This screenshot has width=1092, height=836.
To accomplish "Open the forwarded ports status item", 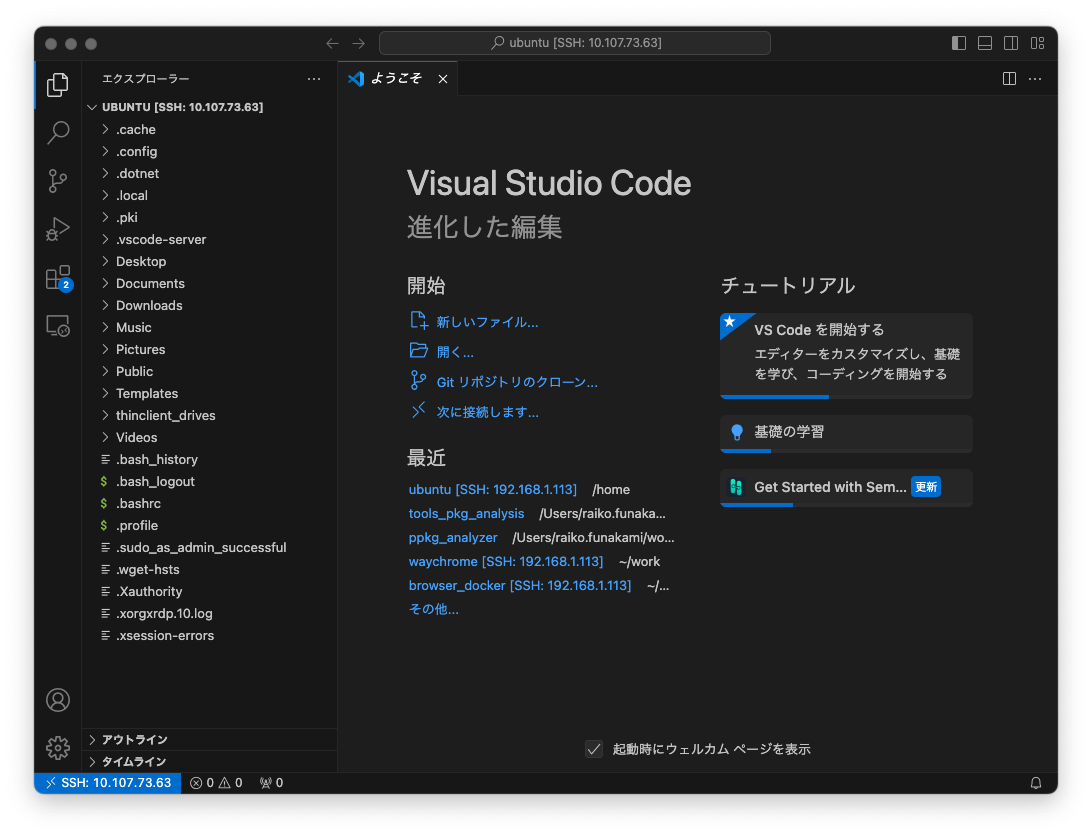I will pos(272,783).
